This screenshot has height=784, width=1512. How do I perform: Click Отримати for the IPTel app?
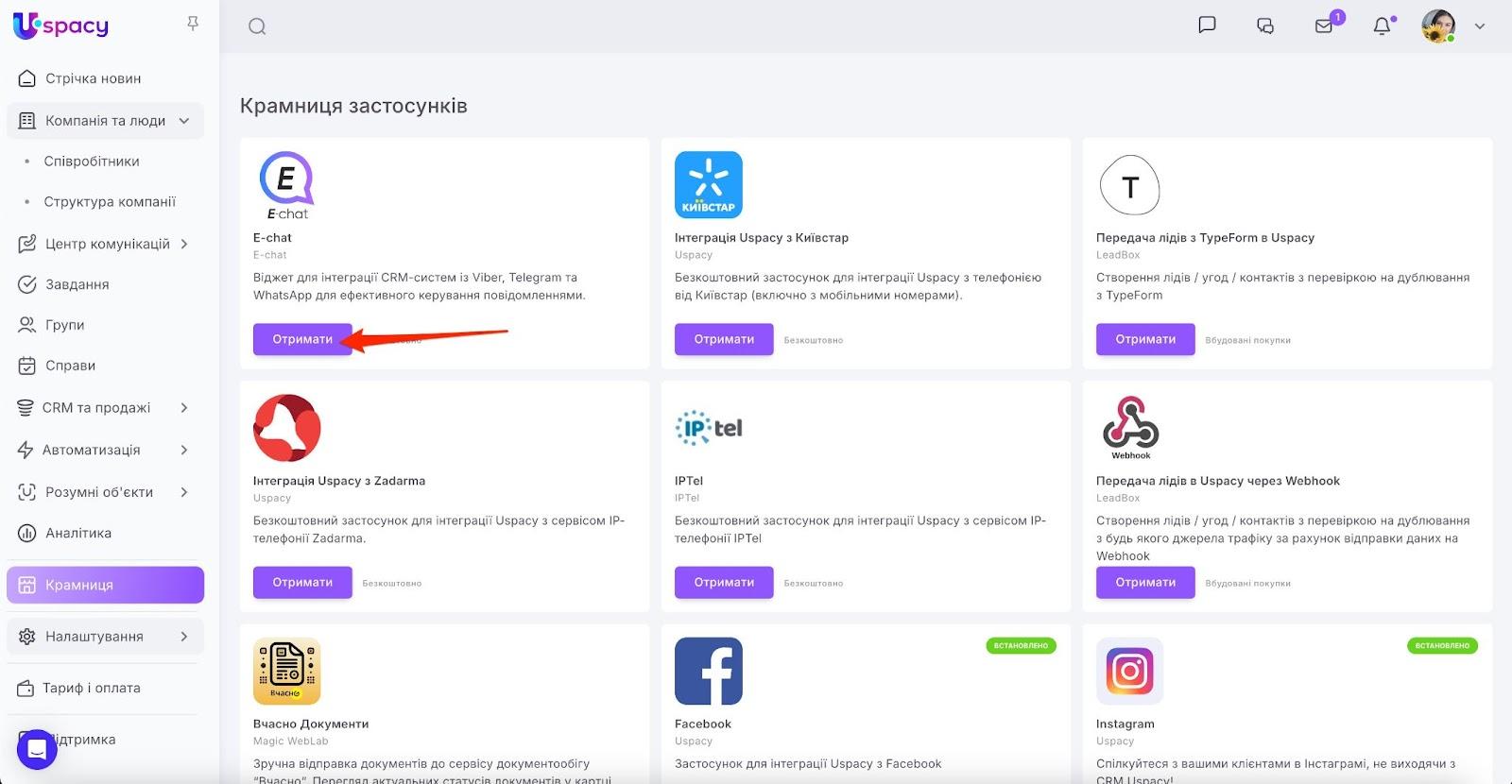724,582
